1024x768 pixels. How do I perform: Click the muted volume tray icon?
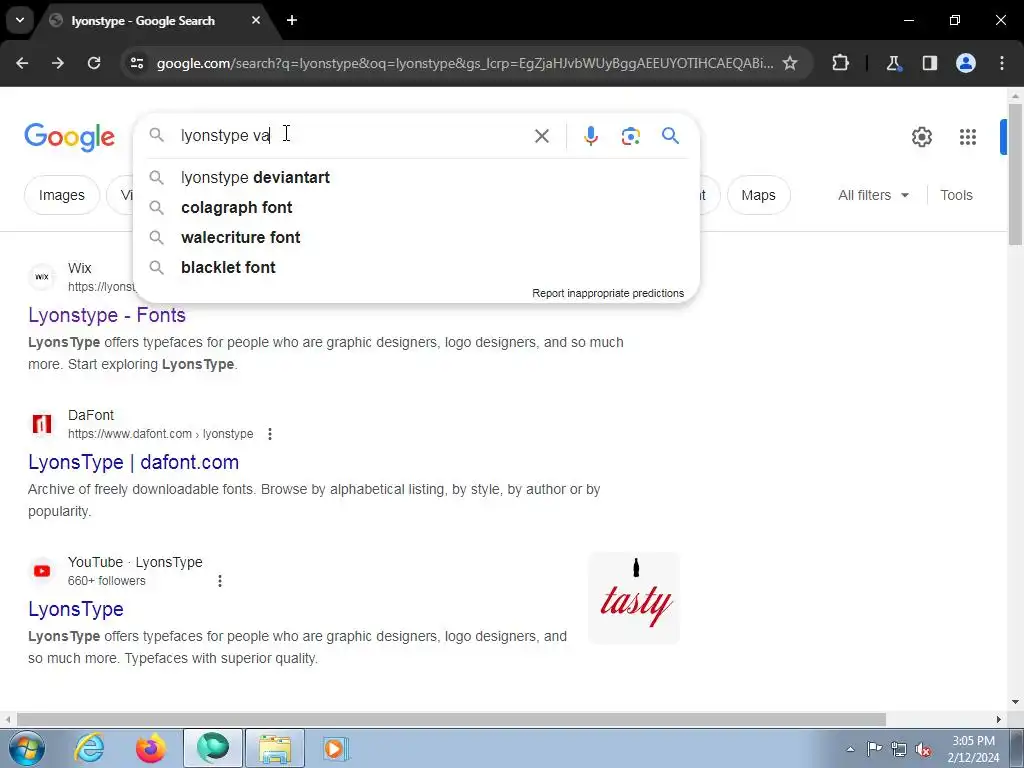coord(923,749)
